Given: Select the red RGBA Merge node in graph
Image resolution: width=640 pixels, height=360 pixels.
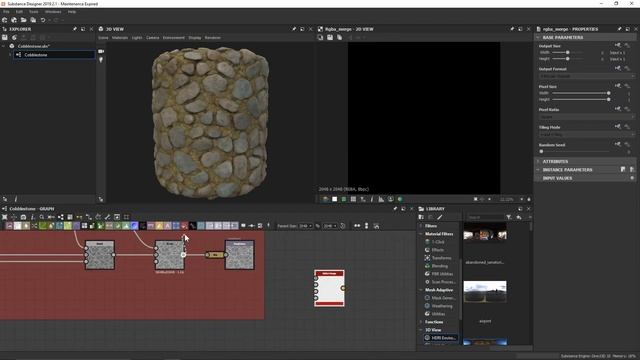Looking at the screenshot, I should click(x=329, y=288).
